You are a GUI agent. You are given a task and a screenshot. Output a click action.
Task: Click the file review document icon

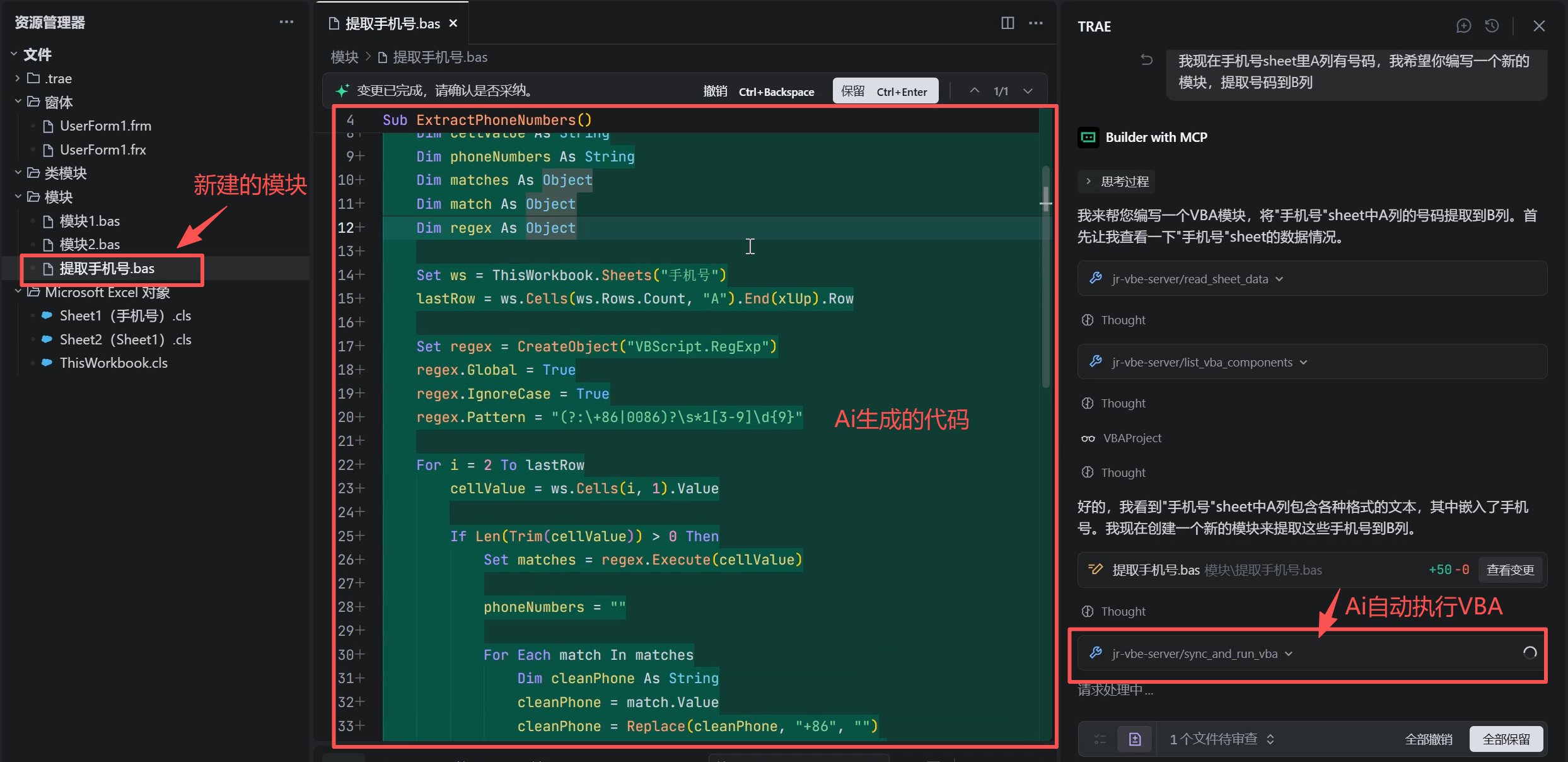pos(1135,739)
